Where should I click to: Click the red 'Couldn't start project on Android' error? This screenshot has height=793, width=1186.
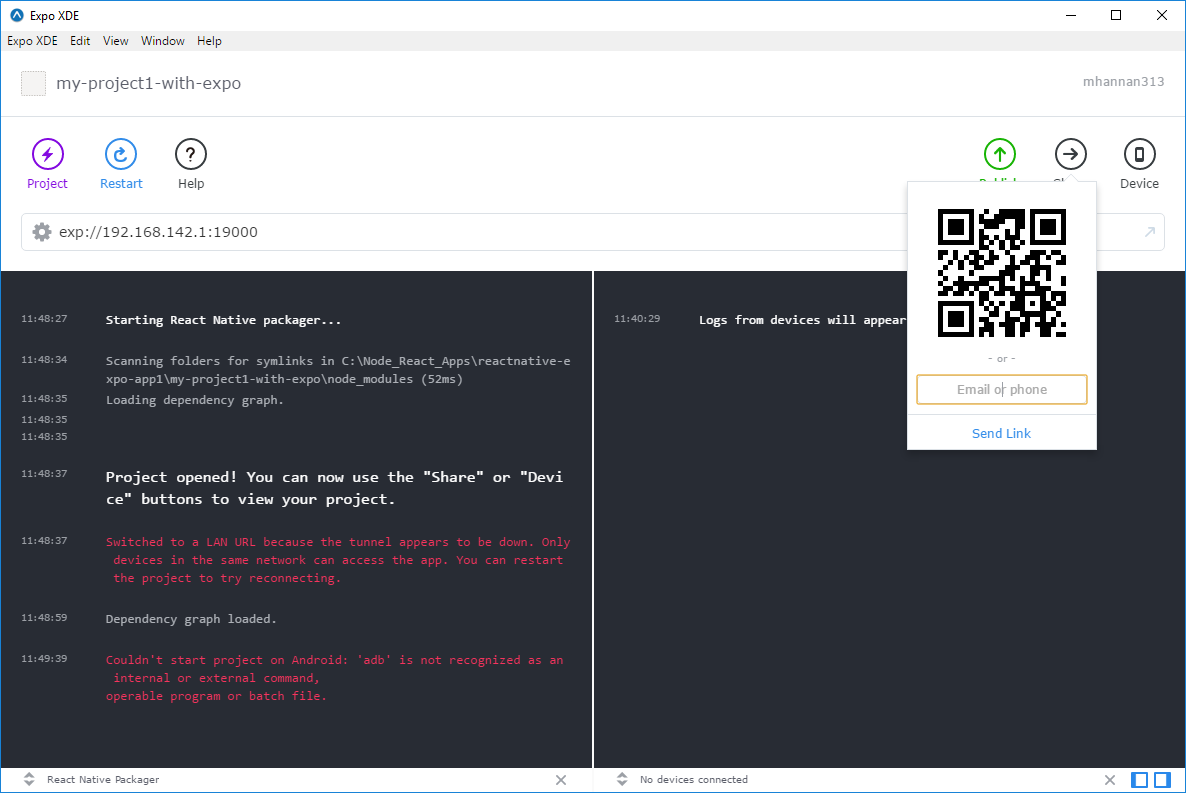point(334,678)
